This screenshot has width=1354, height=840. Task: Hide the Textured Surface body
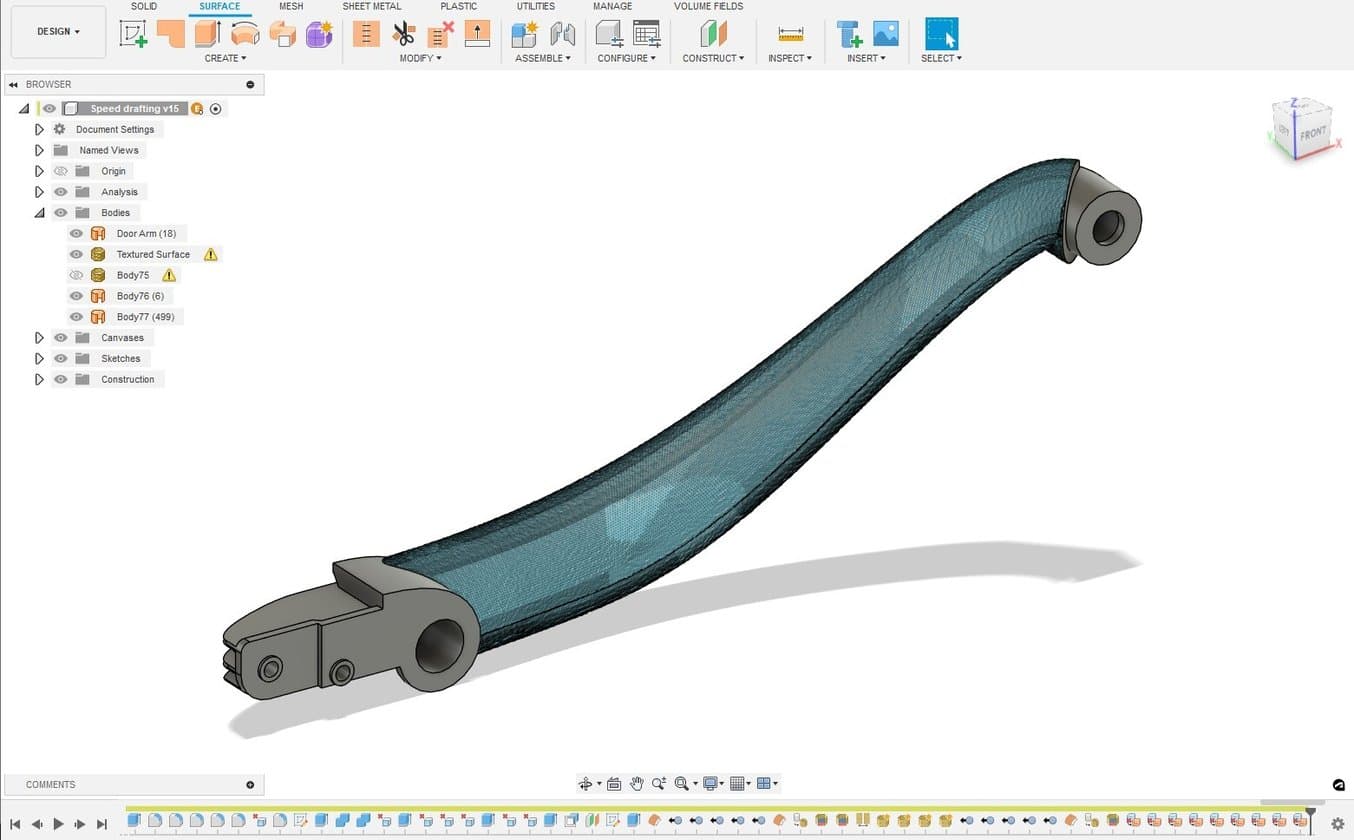click(76, 254)
